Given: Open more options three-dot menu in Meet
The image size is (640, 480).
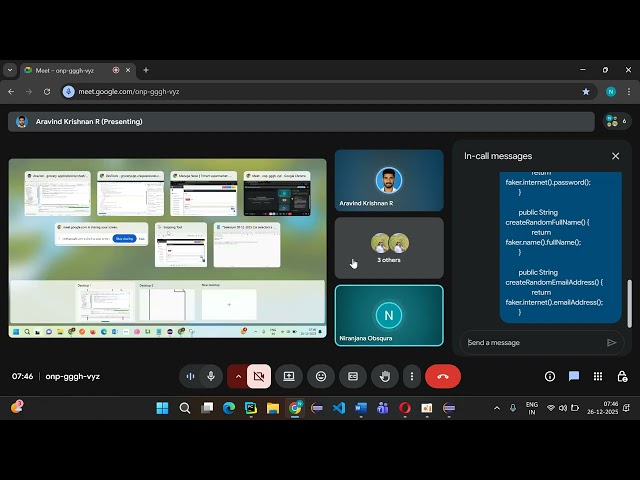Looking at the screenshot, I should pyautogui.click(x=412, y=376).
